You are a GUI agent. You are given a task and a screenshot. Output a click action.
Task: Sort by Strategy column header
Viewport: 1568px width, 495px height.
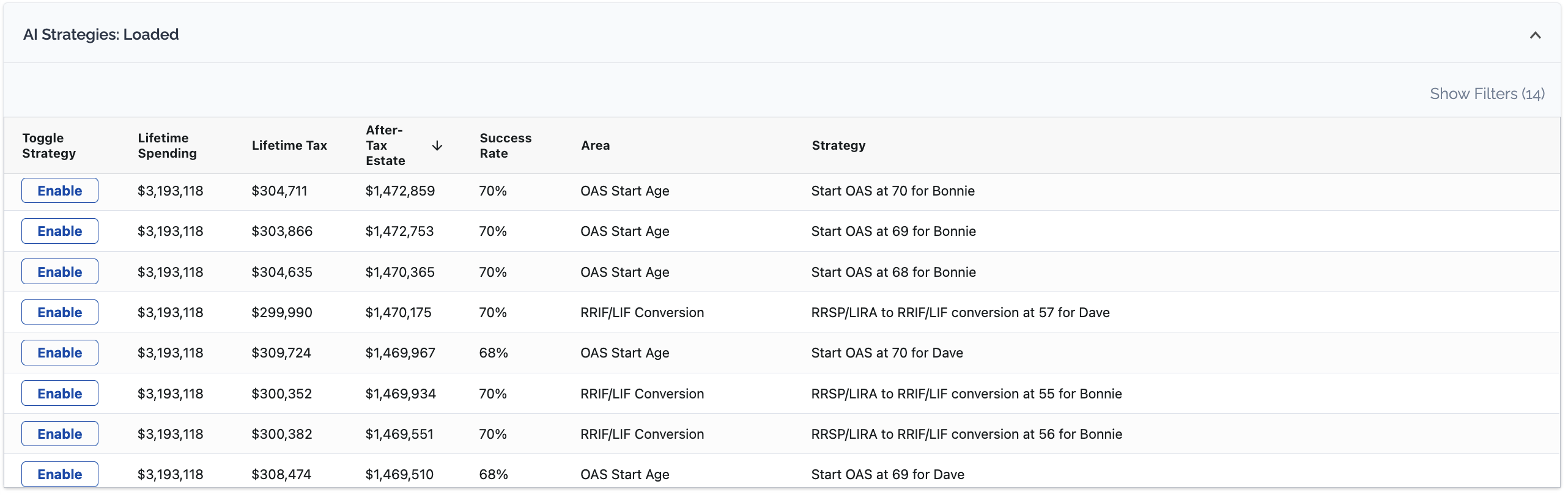[838, 145]
